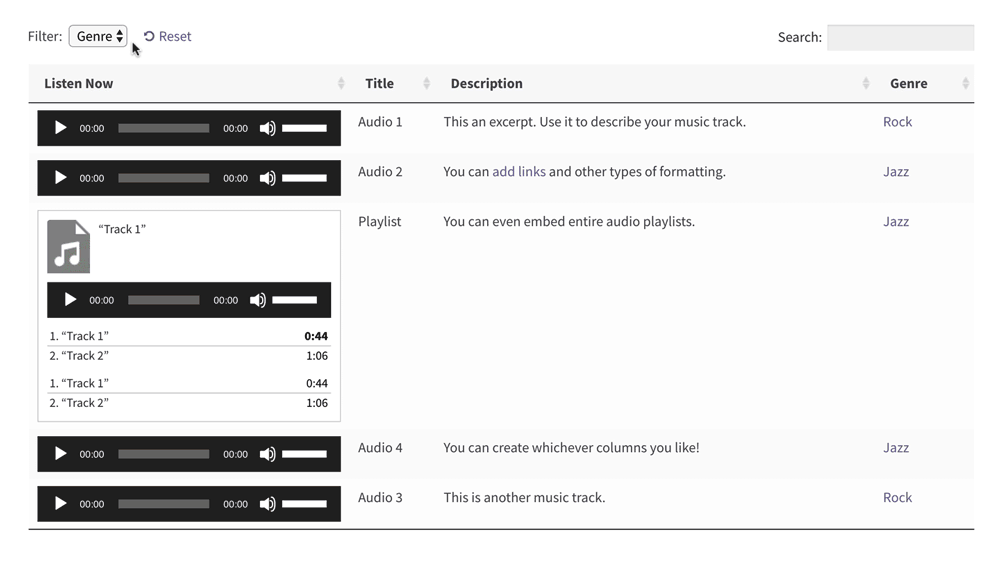Viewport: 1000px width, 563px height.
Task: Play the Audio 3 track
Action: click(61, 504)
